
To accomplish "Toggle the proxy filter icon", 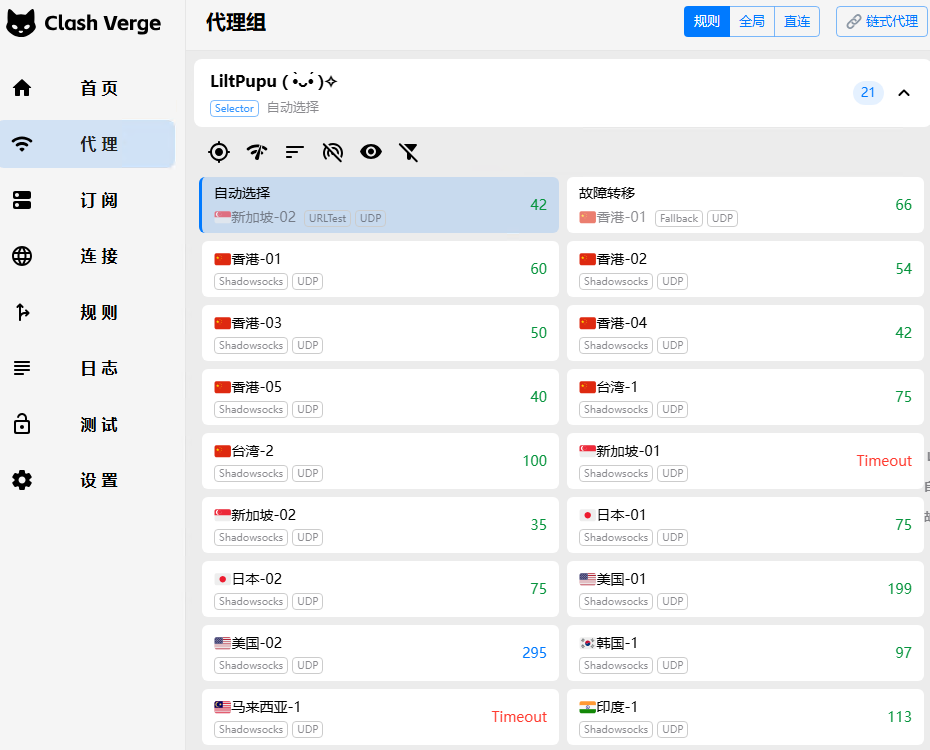I will pos(408,152).
